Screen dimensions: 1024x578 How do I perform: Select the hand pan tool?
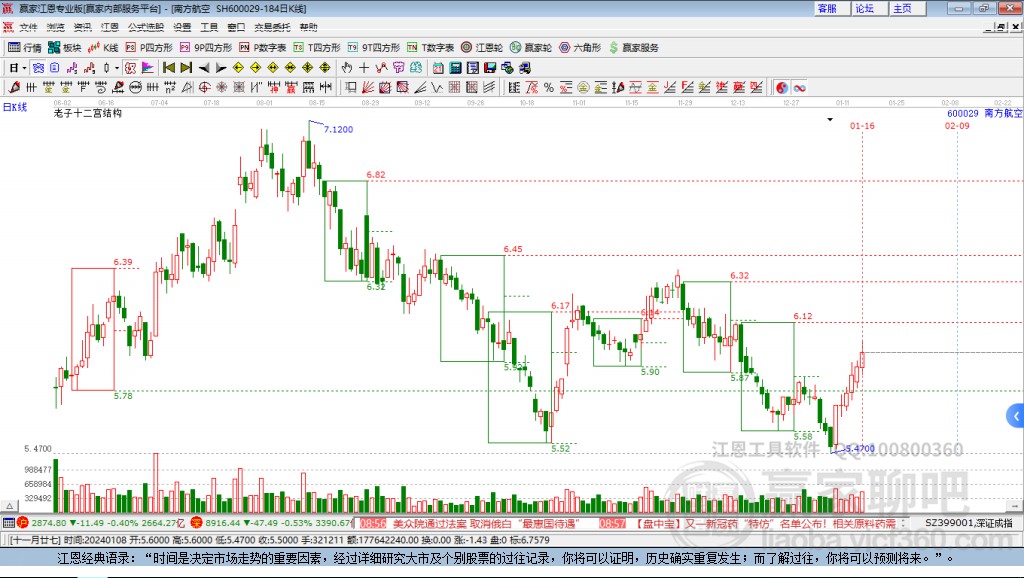[x=347, y=68]
